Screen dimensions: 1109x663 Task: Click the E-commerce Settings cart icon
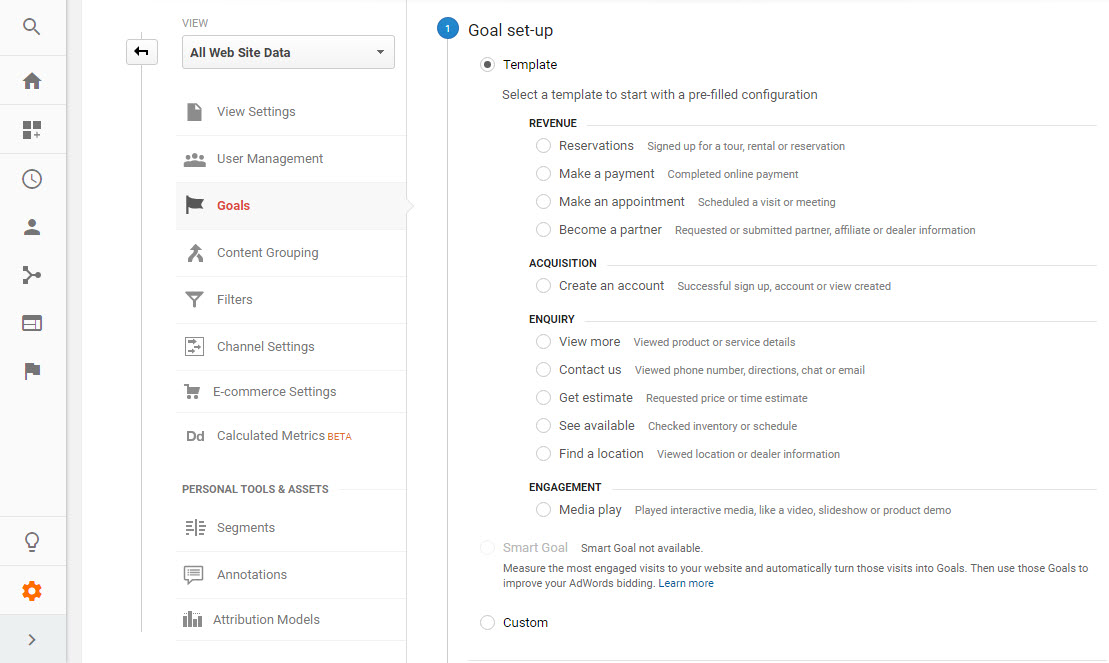coord(192,391)
